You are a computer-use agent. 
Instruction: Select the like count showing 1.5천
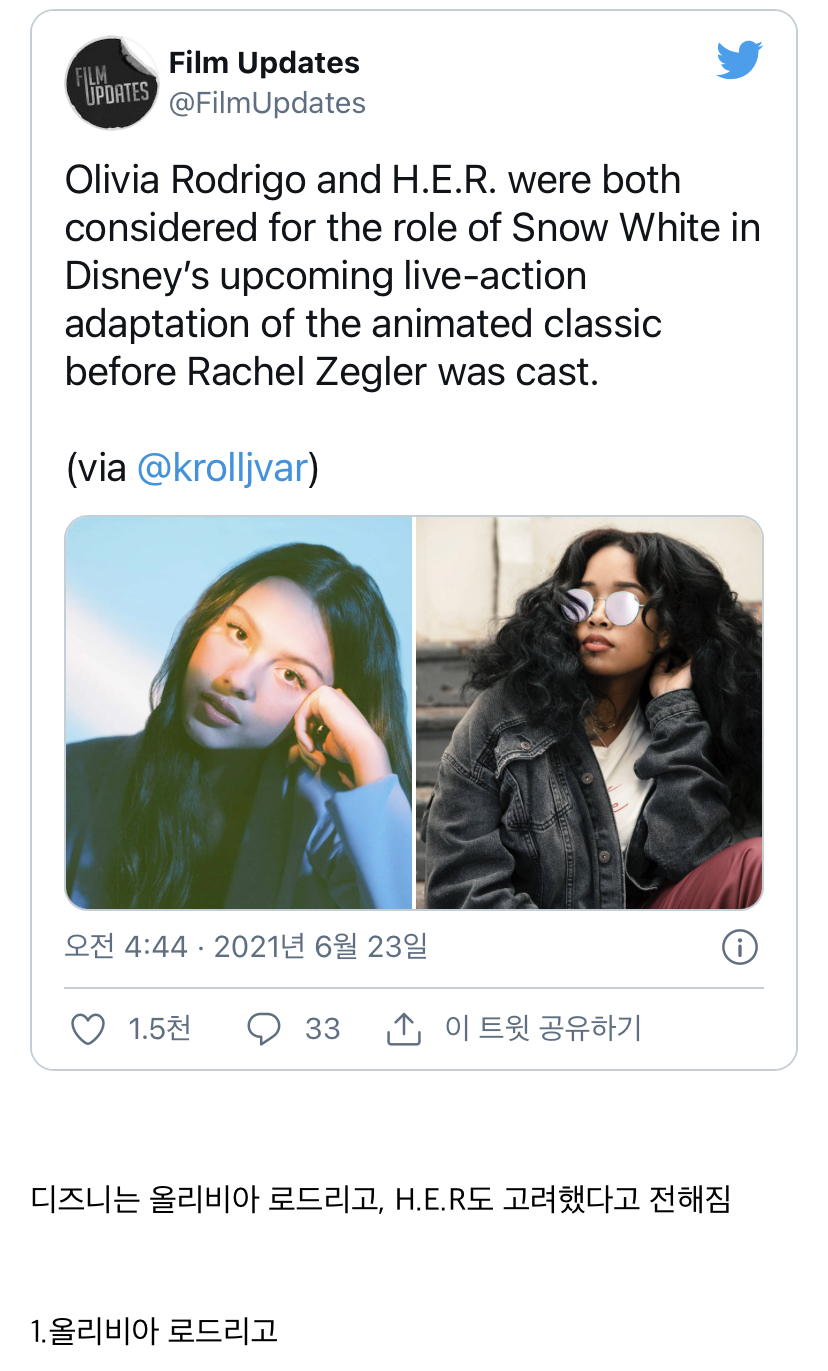[160, 1028]
